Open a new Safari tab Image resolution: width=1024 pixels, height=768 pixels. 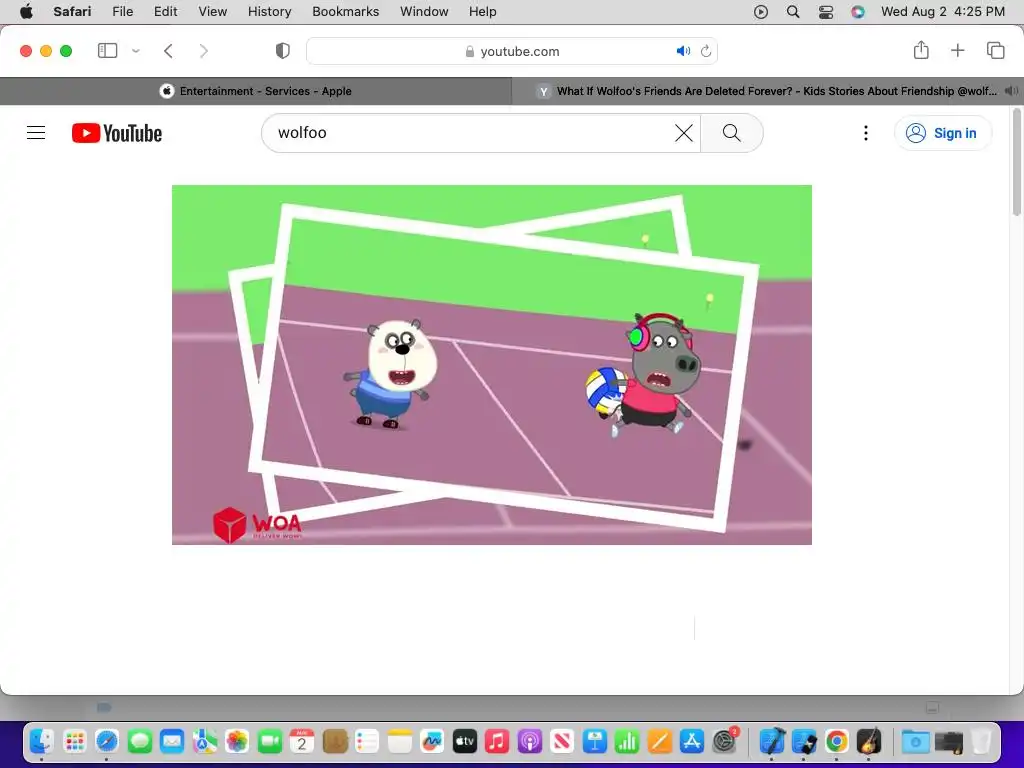click(957, 50)
